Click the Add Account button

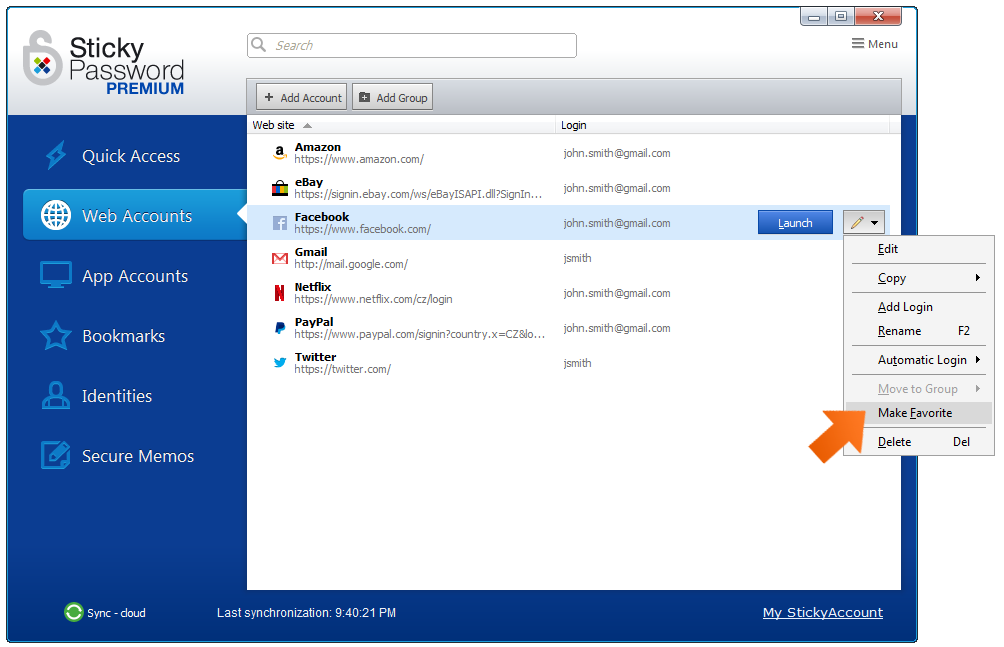pos(302,97)
